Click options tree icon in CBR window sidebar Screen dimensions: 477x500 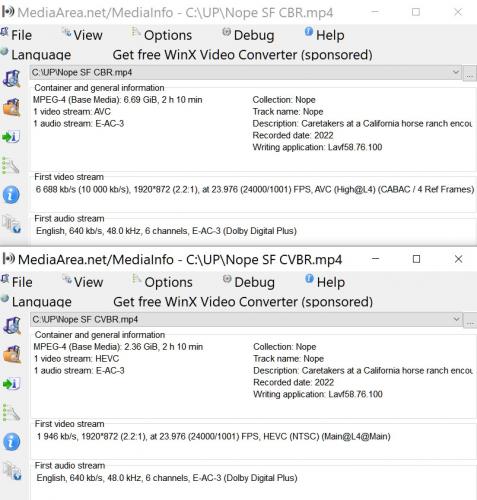tap(11, 165)
